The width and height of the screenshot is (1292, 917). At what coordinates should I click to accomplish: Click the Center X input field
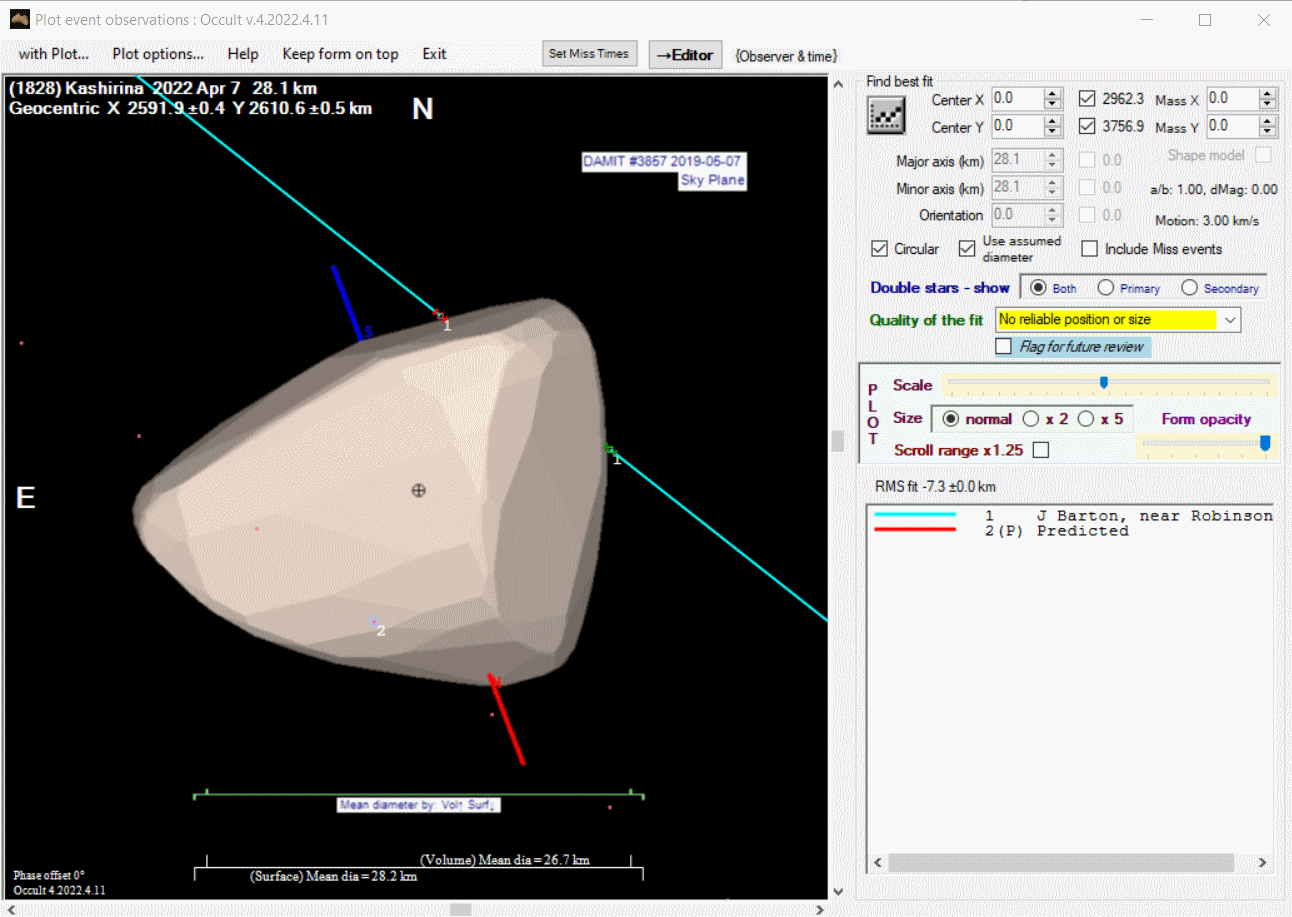(x=1015, y=99)
